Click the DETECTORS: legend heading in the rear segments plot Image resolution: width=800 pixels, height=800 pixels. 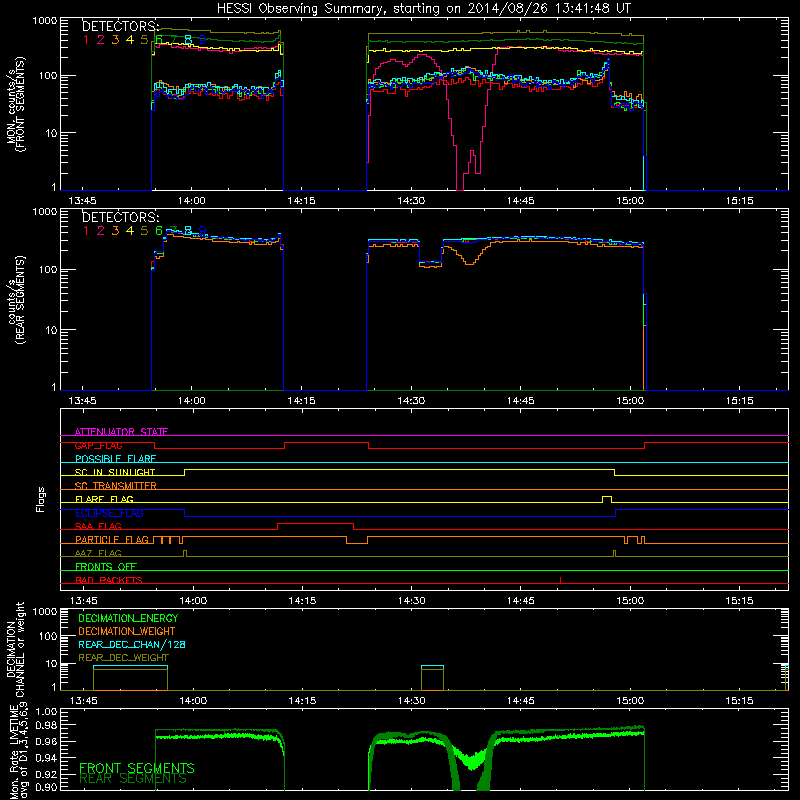pos(120,218)
